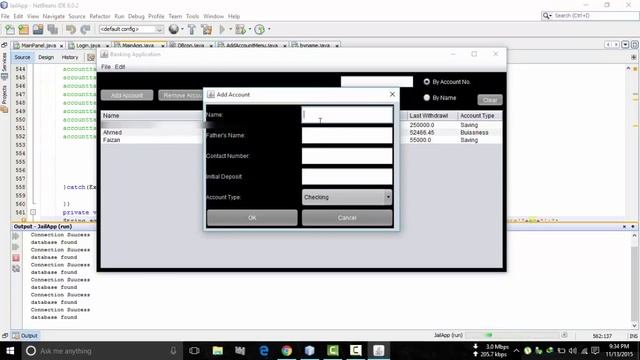This screenshot has height=360, width=640.
Task: Open the default config dropdown
Action: 131,29
